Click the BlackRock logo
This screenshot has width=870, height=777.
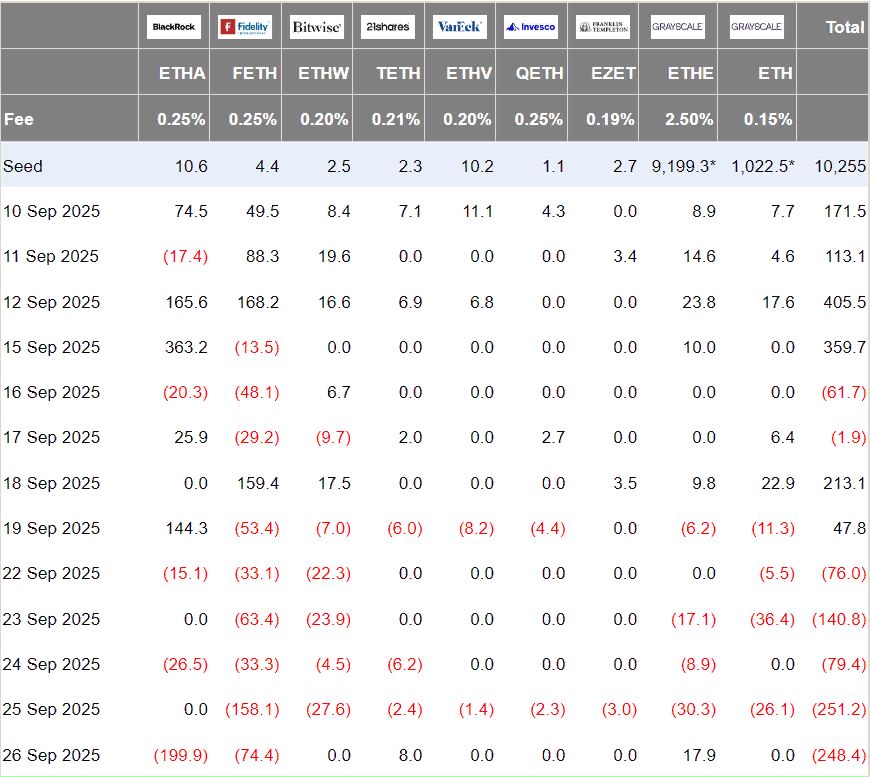pyautogui.click(x=174, y=27)
